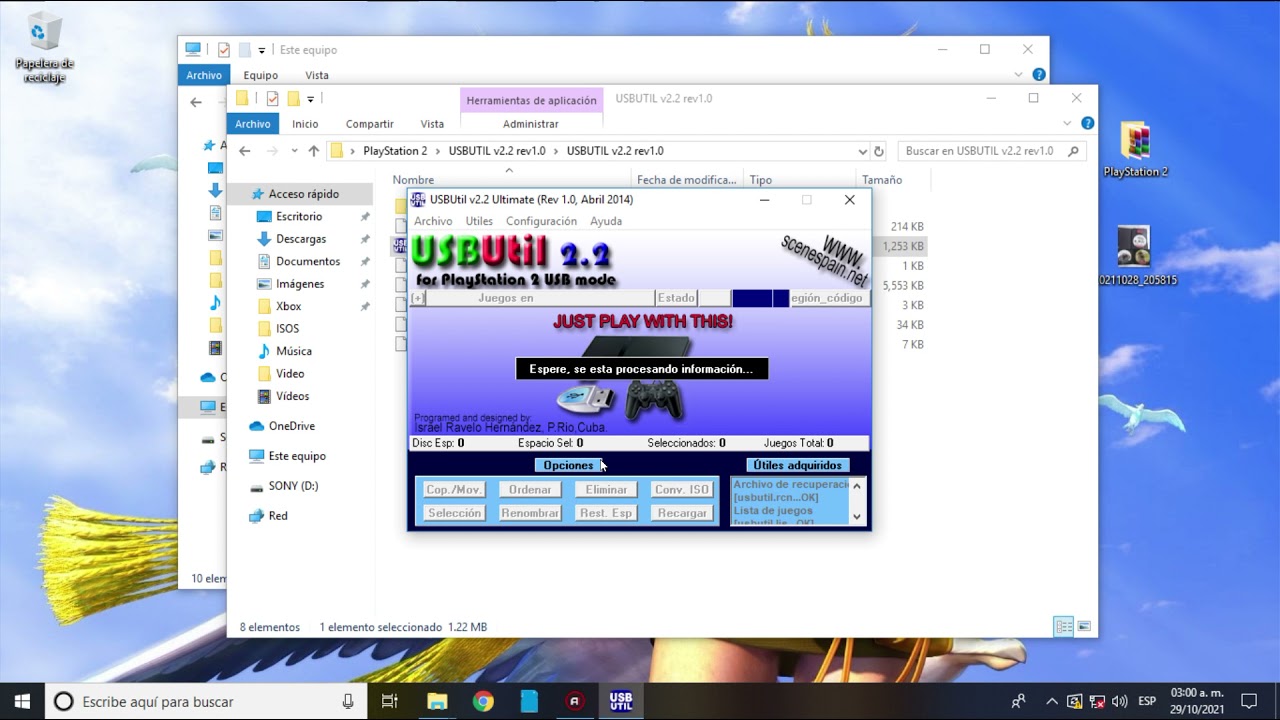Select Vídeos in navigation pane
This screenshot has height=720, width=1280.
click(292, 396)
